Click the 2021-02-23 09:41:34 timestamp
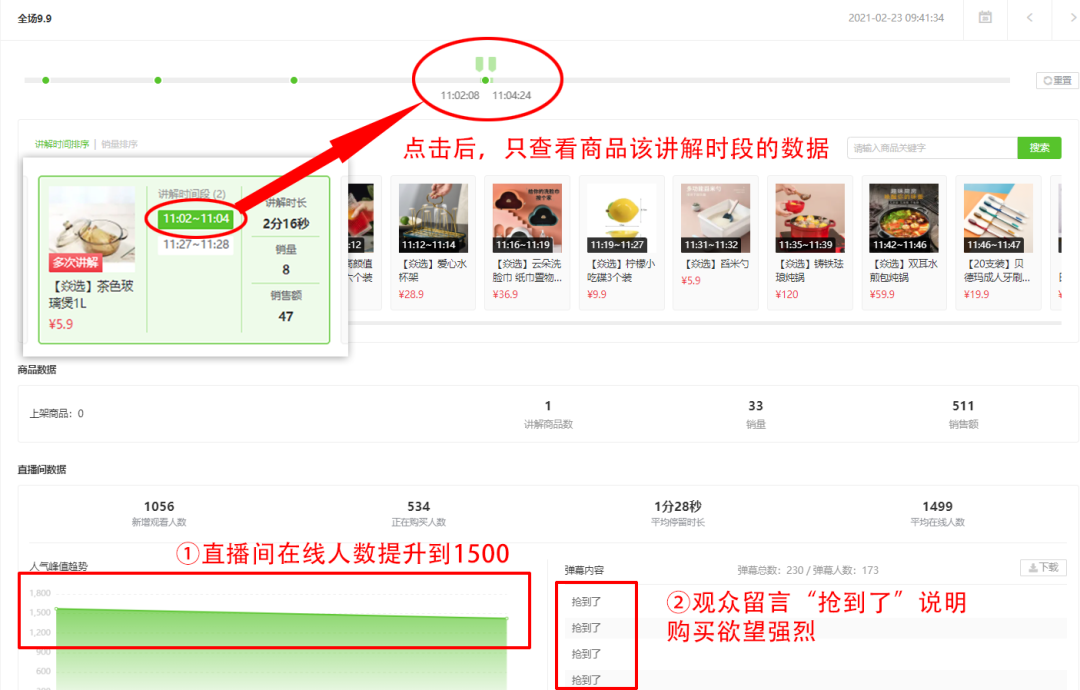 (896, 18)
